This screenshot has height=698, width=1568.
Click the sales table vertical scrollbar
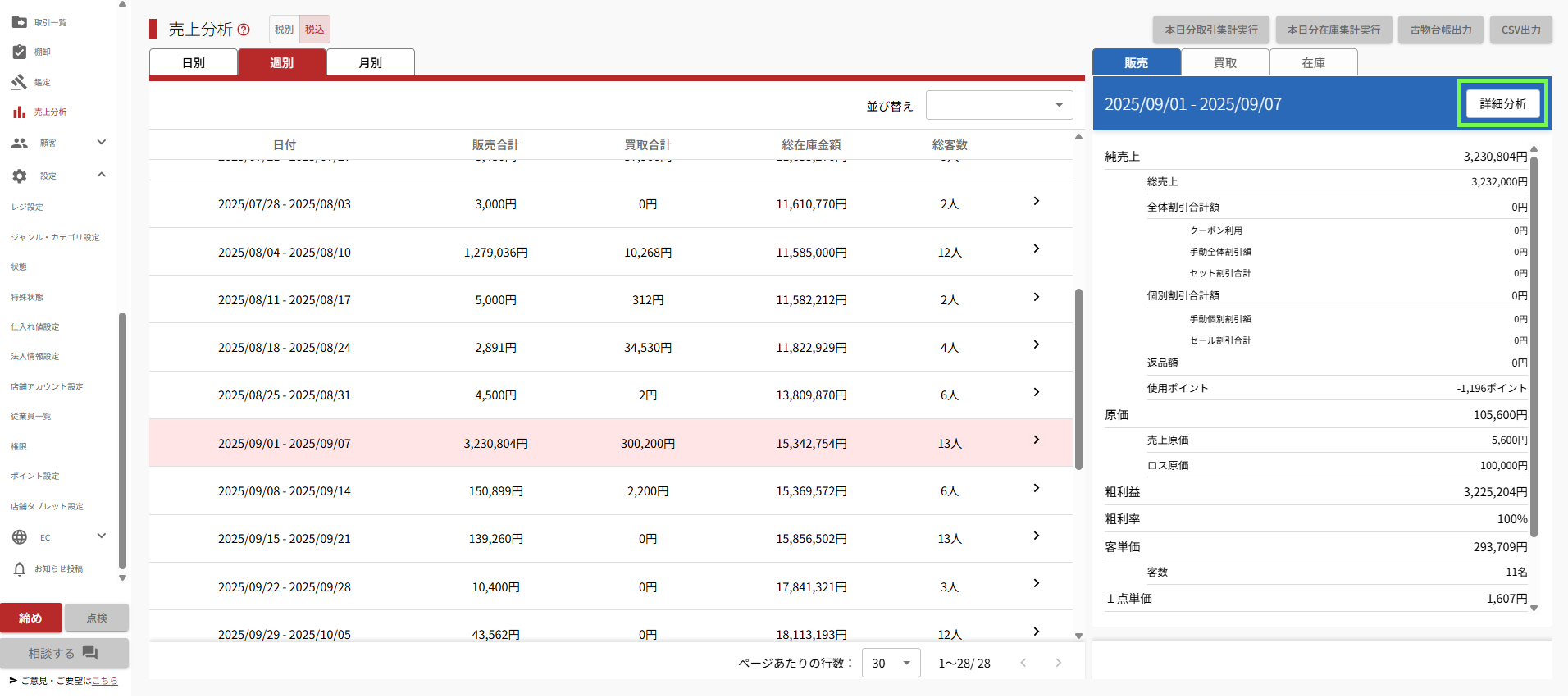point(1078,379)
